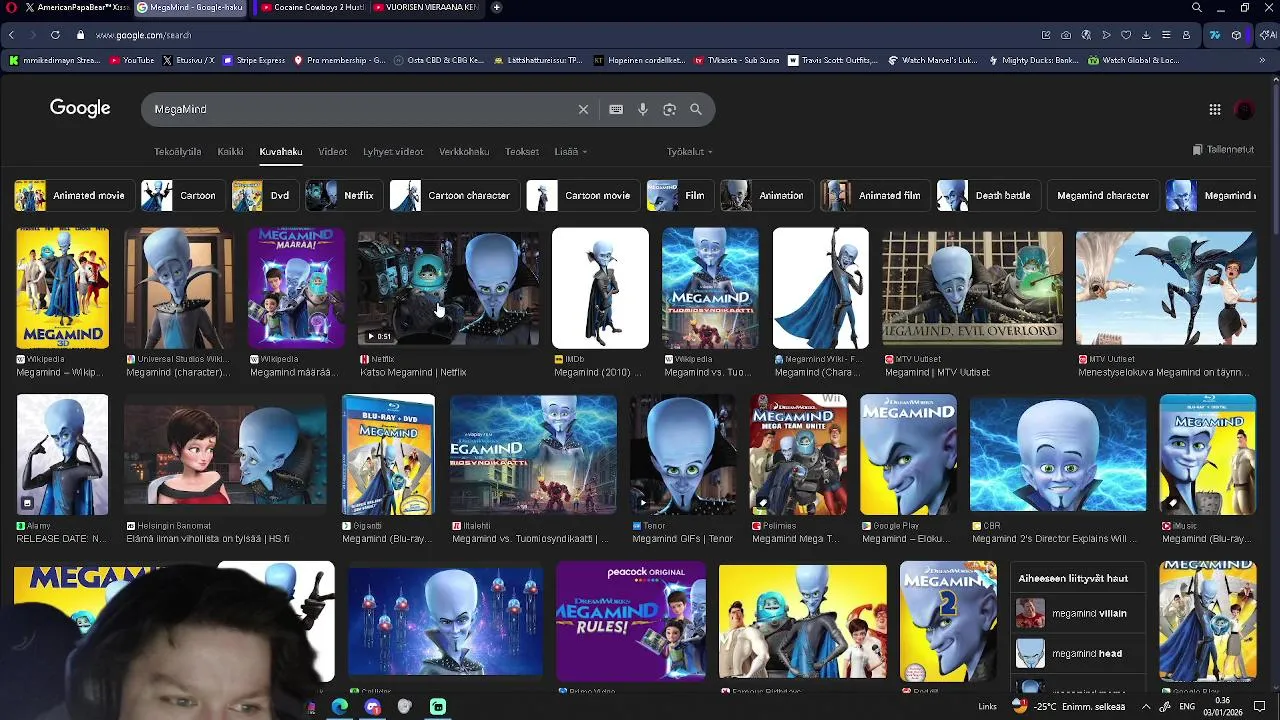Submit search with the magnifier icon
The width and height of the screenshot is (1280, 720).
coord(696,109)
